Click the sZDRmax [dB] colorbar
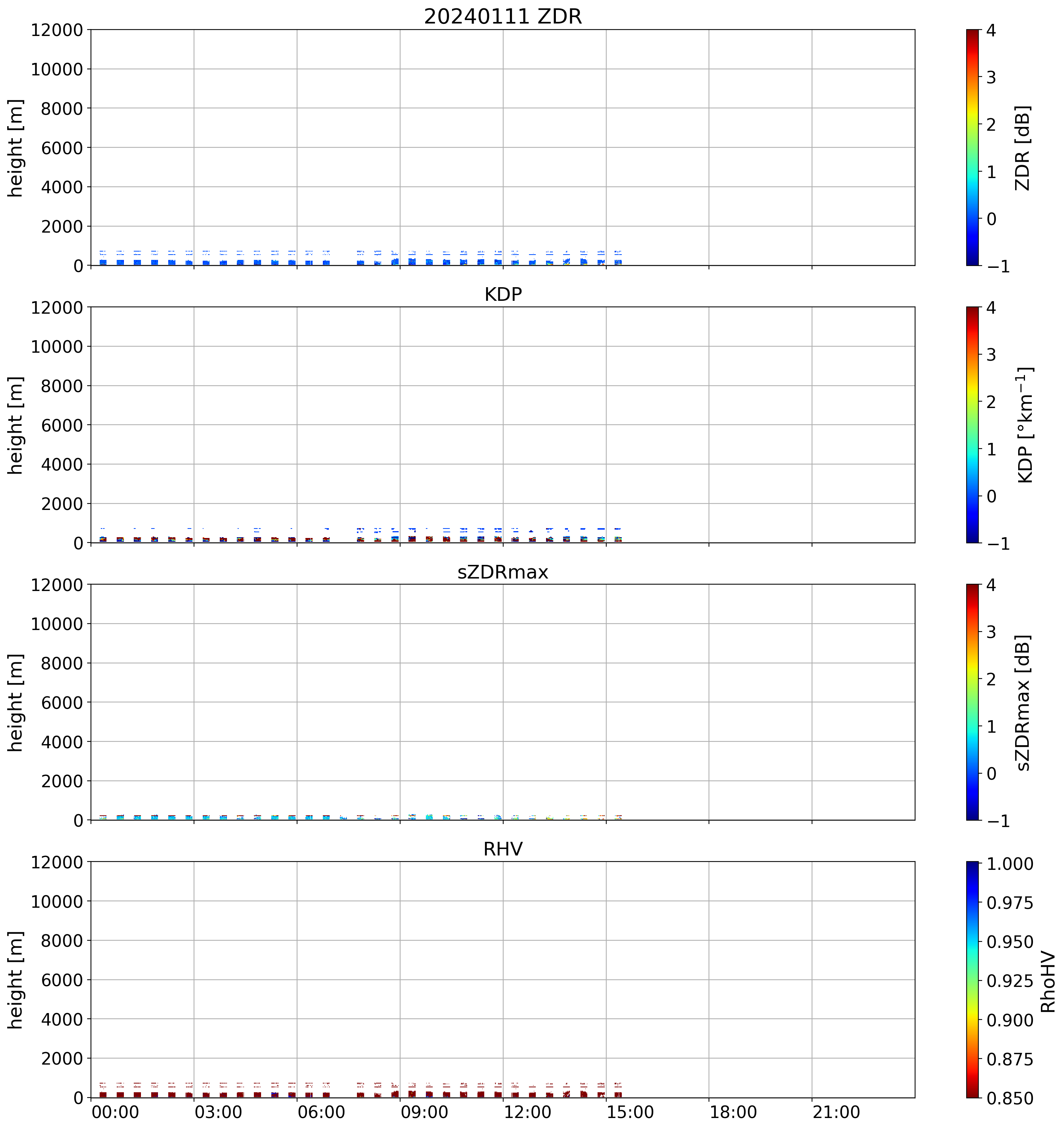This screenshot has height=1129, width=1064. pos(973,702)
